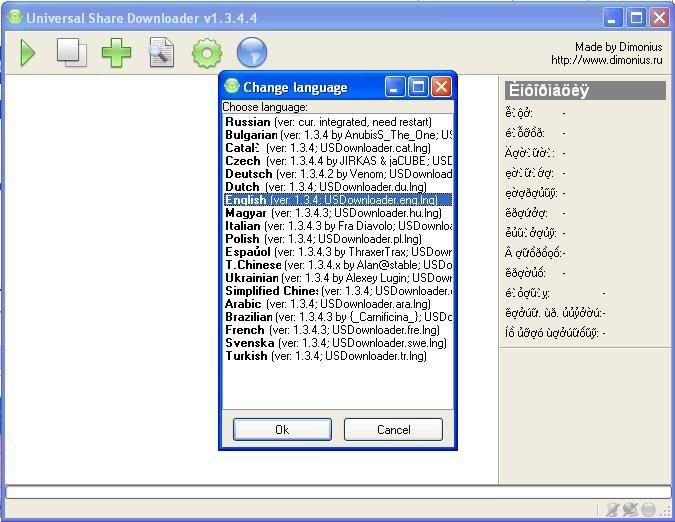The width and height of the screenshot is (675, 522).
Task: Click the empty status text field
Action: (x=338, y=492)
